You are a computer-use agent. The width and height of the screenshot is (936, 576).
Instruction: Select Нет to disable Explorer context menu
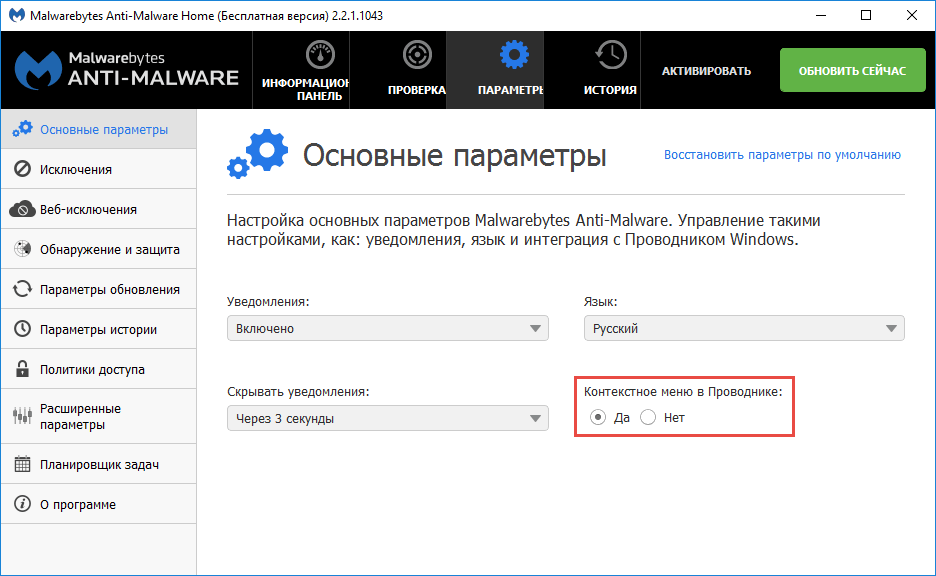point(650,417)
